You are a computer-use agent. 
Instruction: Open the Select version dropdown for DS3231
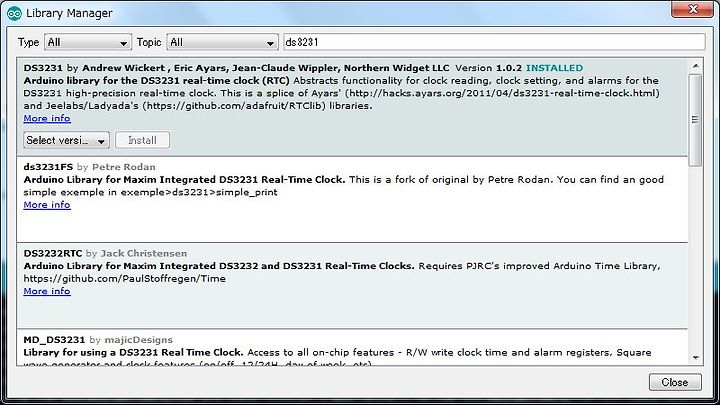point(66,140)
